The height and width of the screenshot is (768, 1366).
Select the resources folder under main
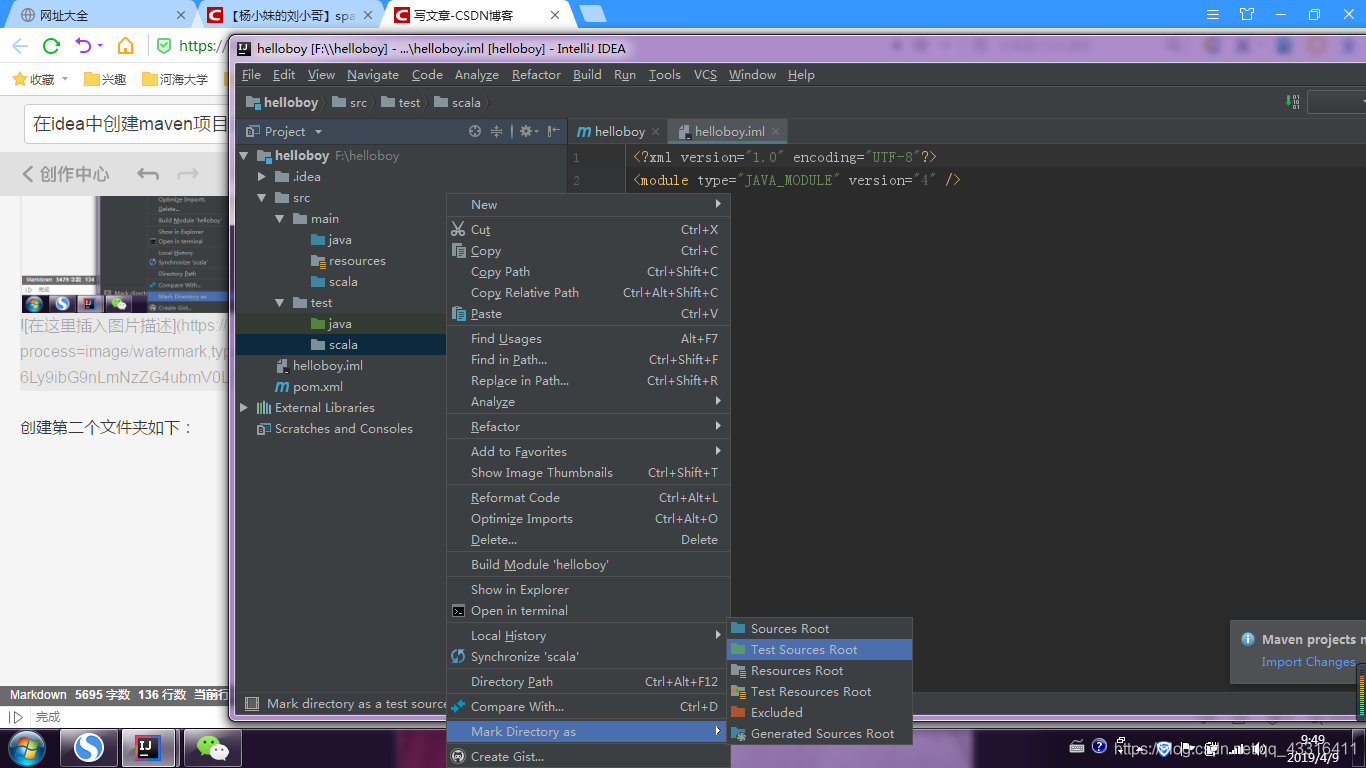tap(357, 261)
